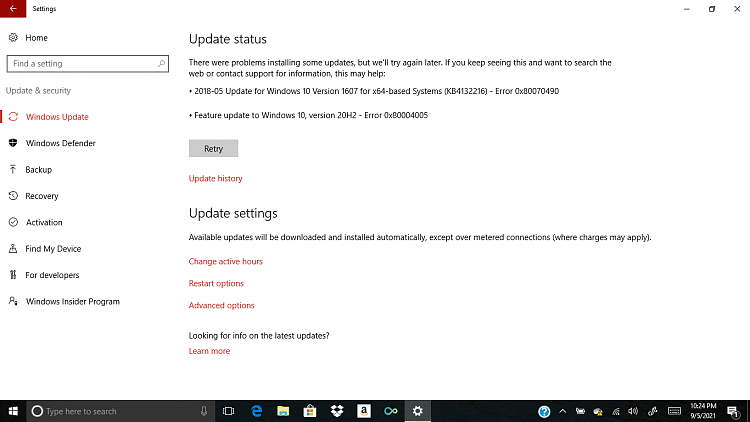Open the Update history link

[215, 178]
